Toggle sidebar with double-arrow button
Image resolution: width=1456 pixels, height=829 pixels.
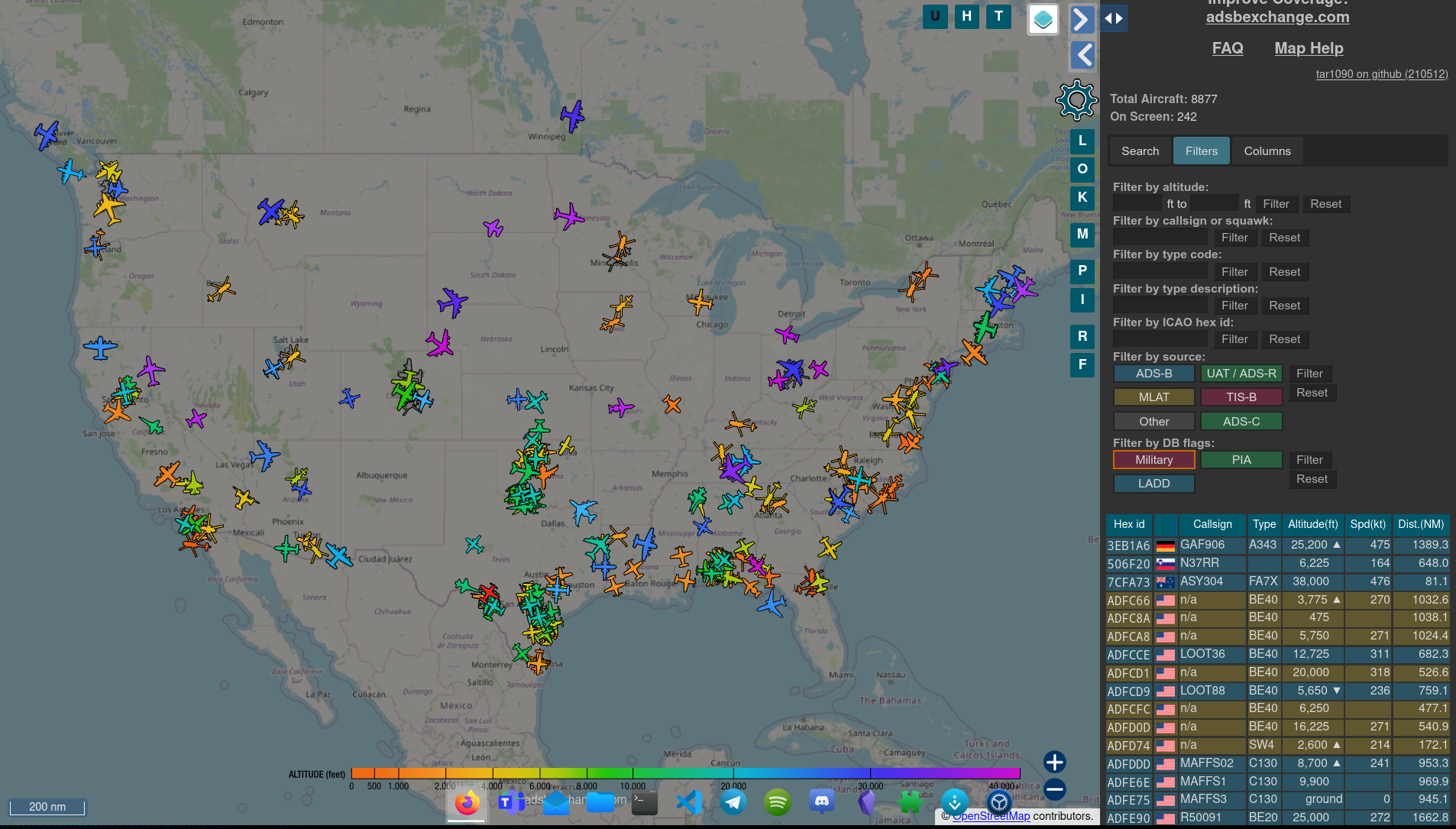click(1114, 18)
